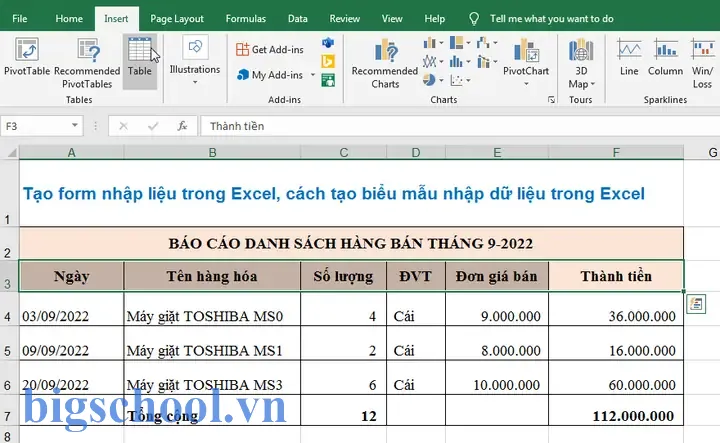The height and width of the screenshot is (443, 720).
Task: Click the formula bar showing Thành tiền
Action: (x=460, y=126)
